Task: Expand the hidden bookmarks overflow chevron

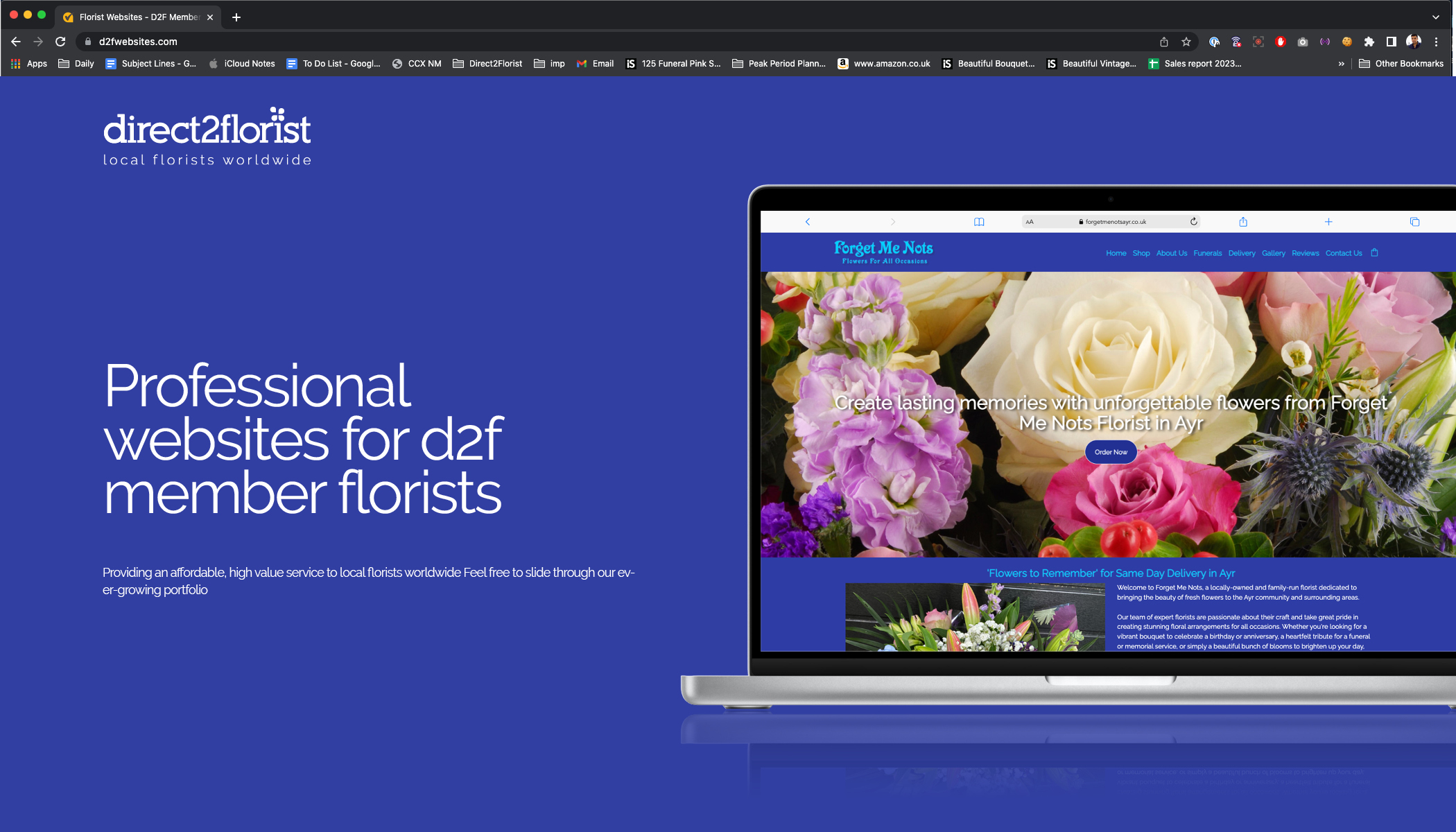Action: pos(1341,63)
